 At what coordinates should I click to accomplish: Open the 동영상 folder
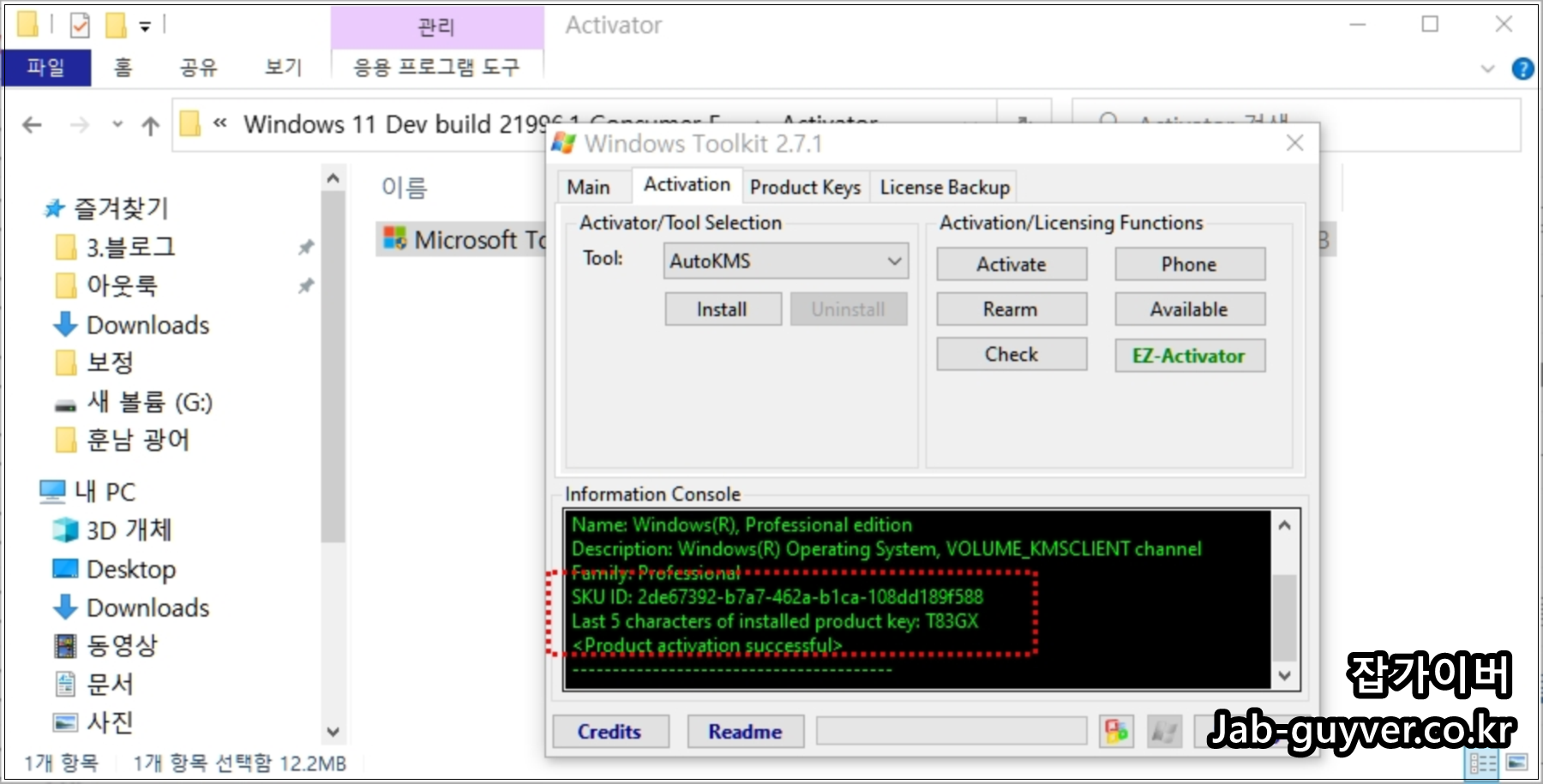click(x=106, y=645)
